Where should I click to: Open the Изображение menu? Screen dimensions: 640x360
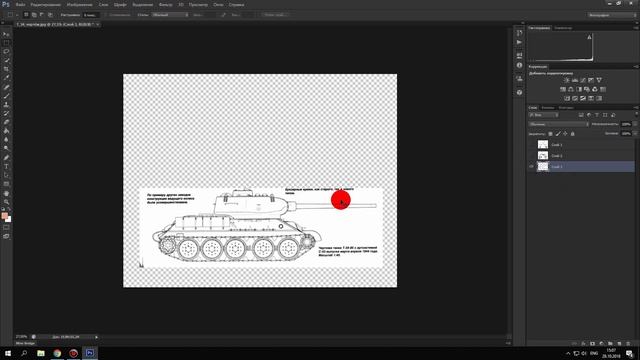coord(79,5)
